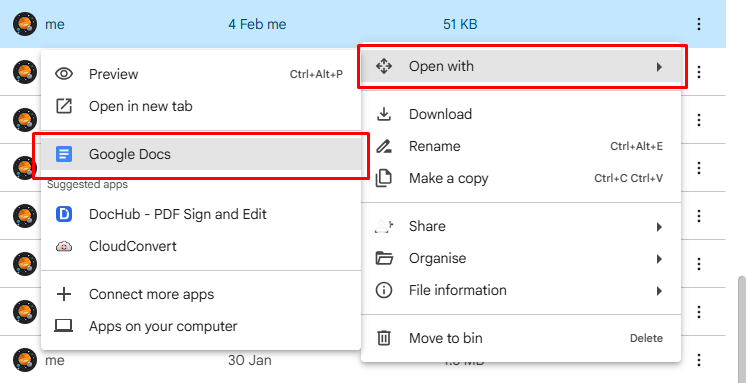
Task: Click the vertical scrollbar thumb
Action: click(742, 329)
